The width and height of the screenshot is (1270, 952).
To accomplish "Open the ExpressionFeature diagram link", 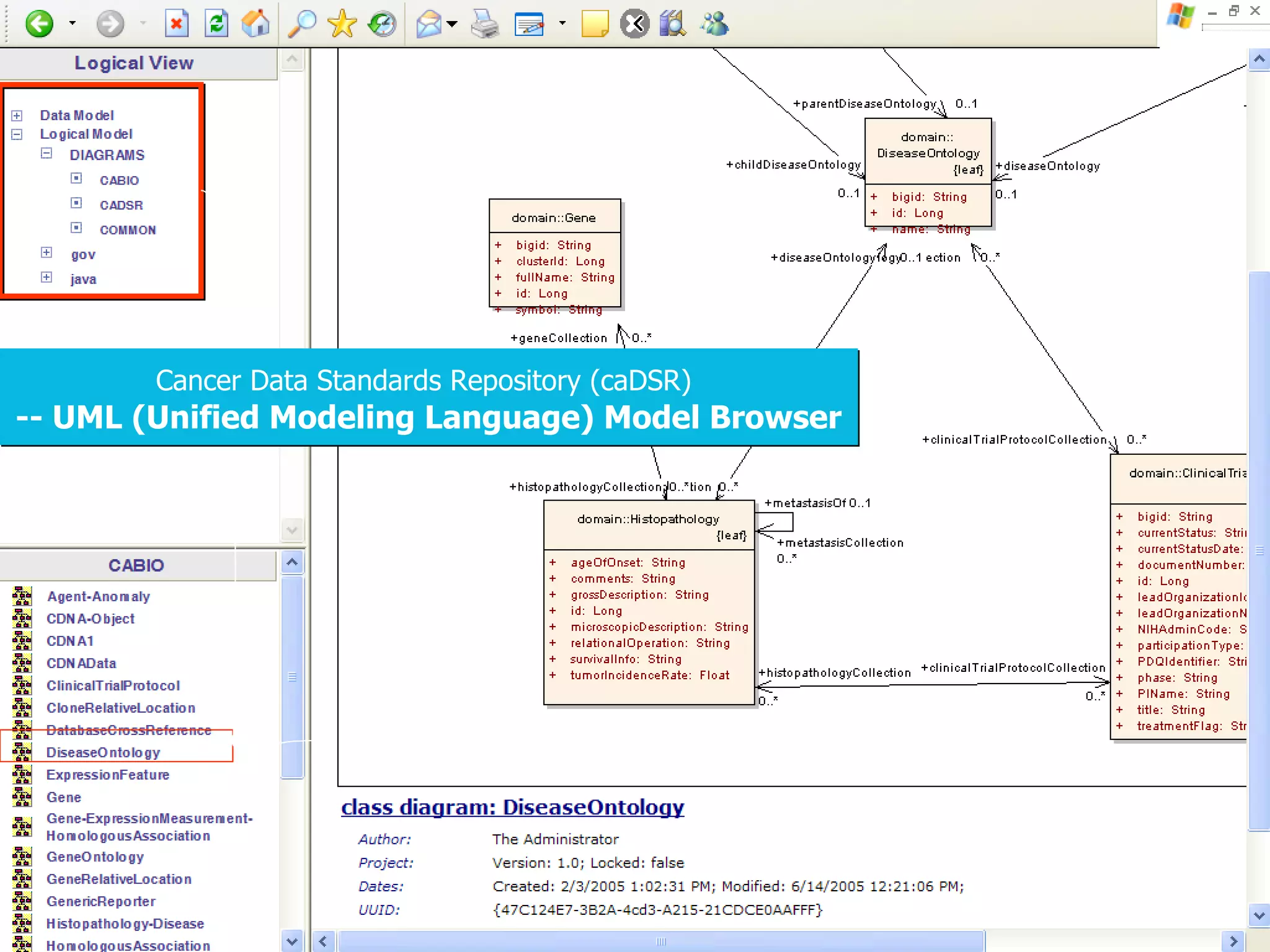I will click(x=108, y=775).
